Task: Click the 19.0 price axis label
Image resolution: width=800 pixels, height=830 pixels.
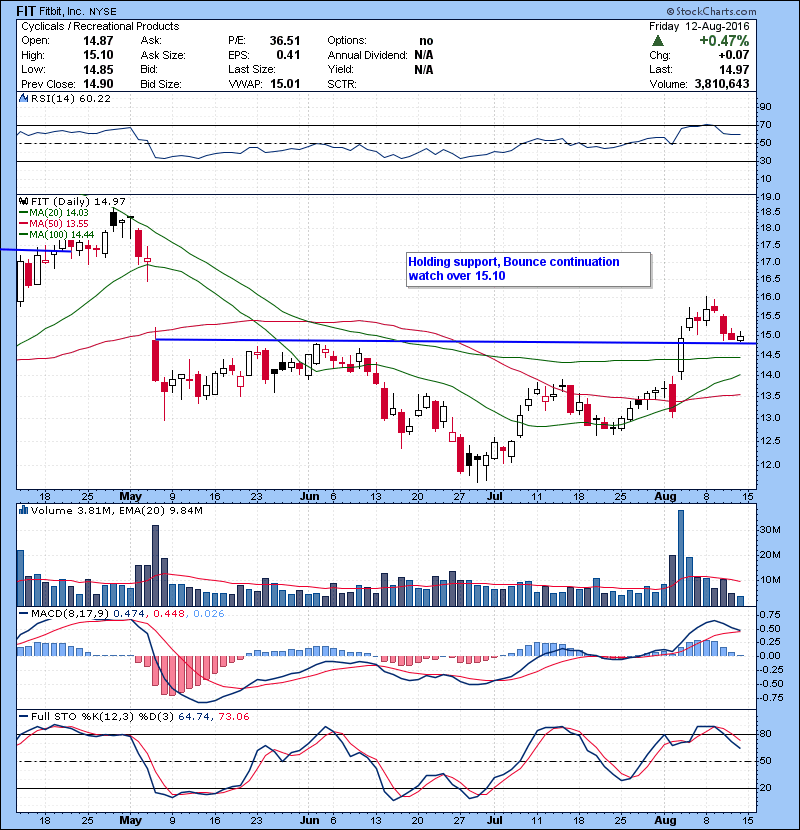Action: click(770, 197)
